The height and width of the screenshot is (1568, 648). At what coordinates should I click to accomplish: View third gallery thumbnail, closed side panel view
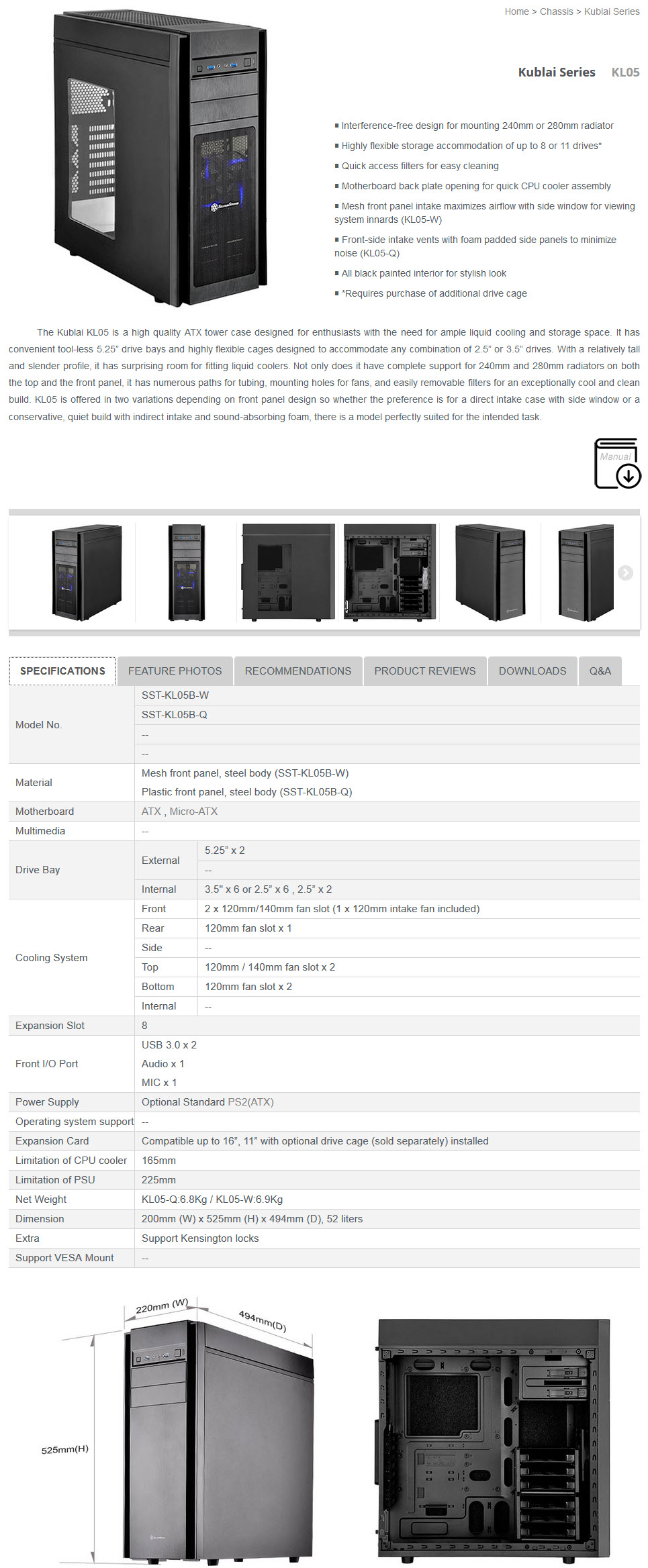(288, 573)
